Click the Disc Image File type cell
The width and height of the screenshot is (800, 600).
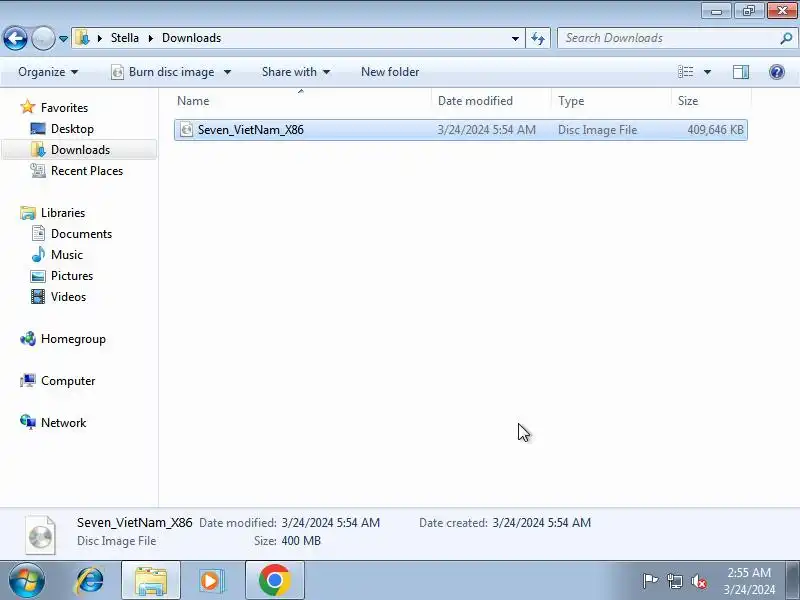pos(597,130)
